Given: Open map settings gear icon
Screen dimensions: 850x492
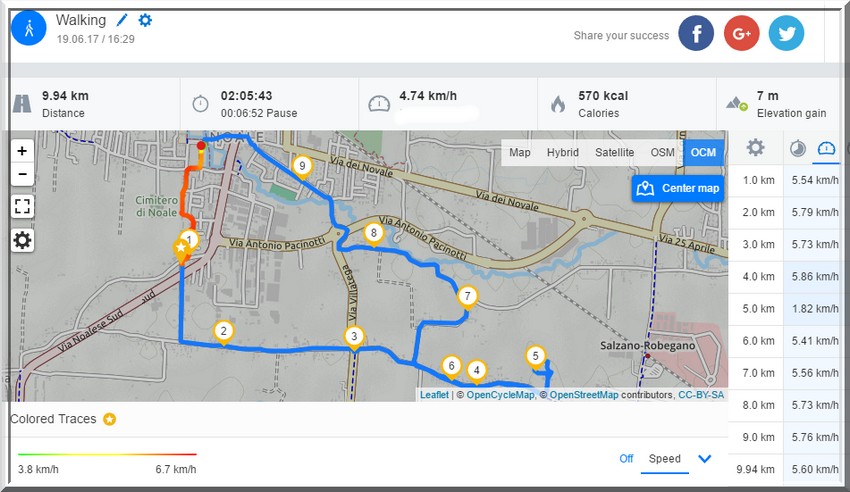Looking at the screenshot, I should [22, 240].
